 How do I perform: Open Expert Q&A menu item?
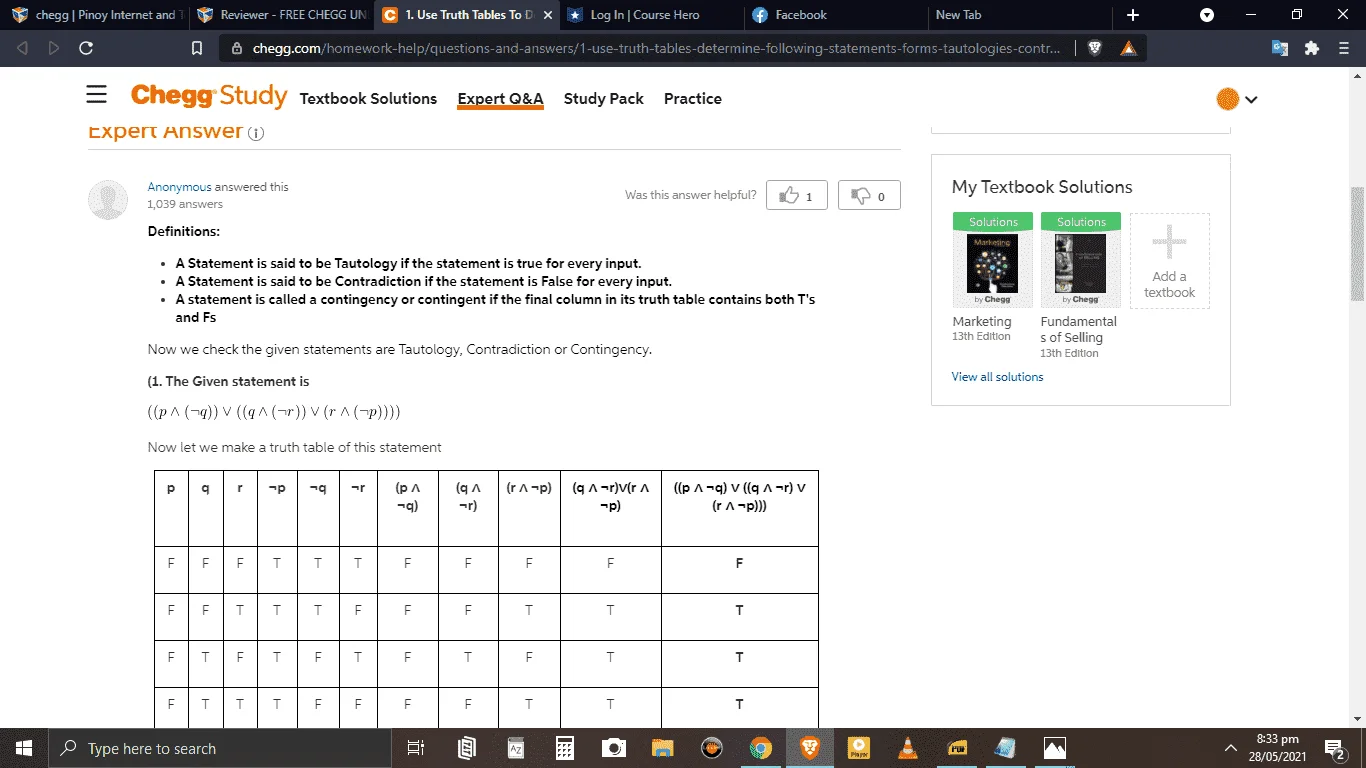coord(500,98)
